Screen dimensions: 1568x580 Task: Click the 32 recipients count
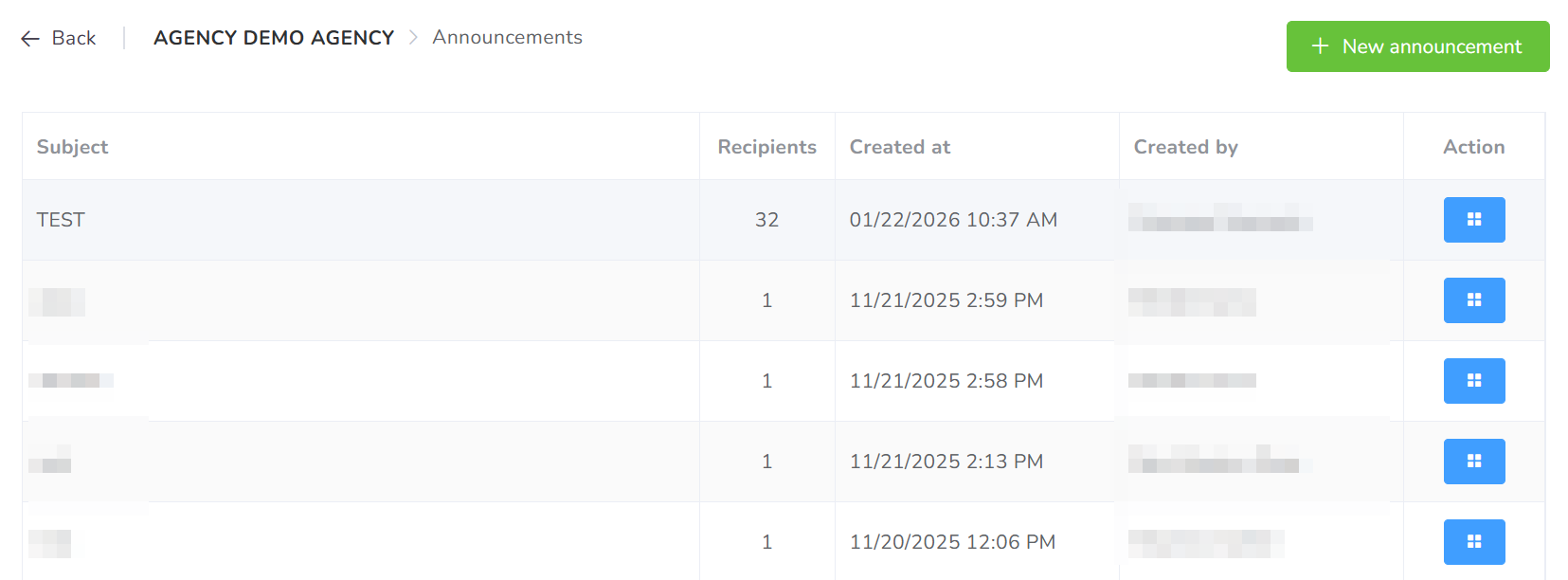coord(766,220)
